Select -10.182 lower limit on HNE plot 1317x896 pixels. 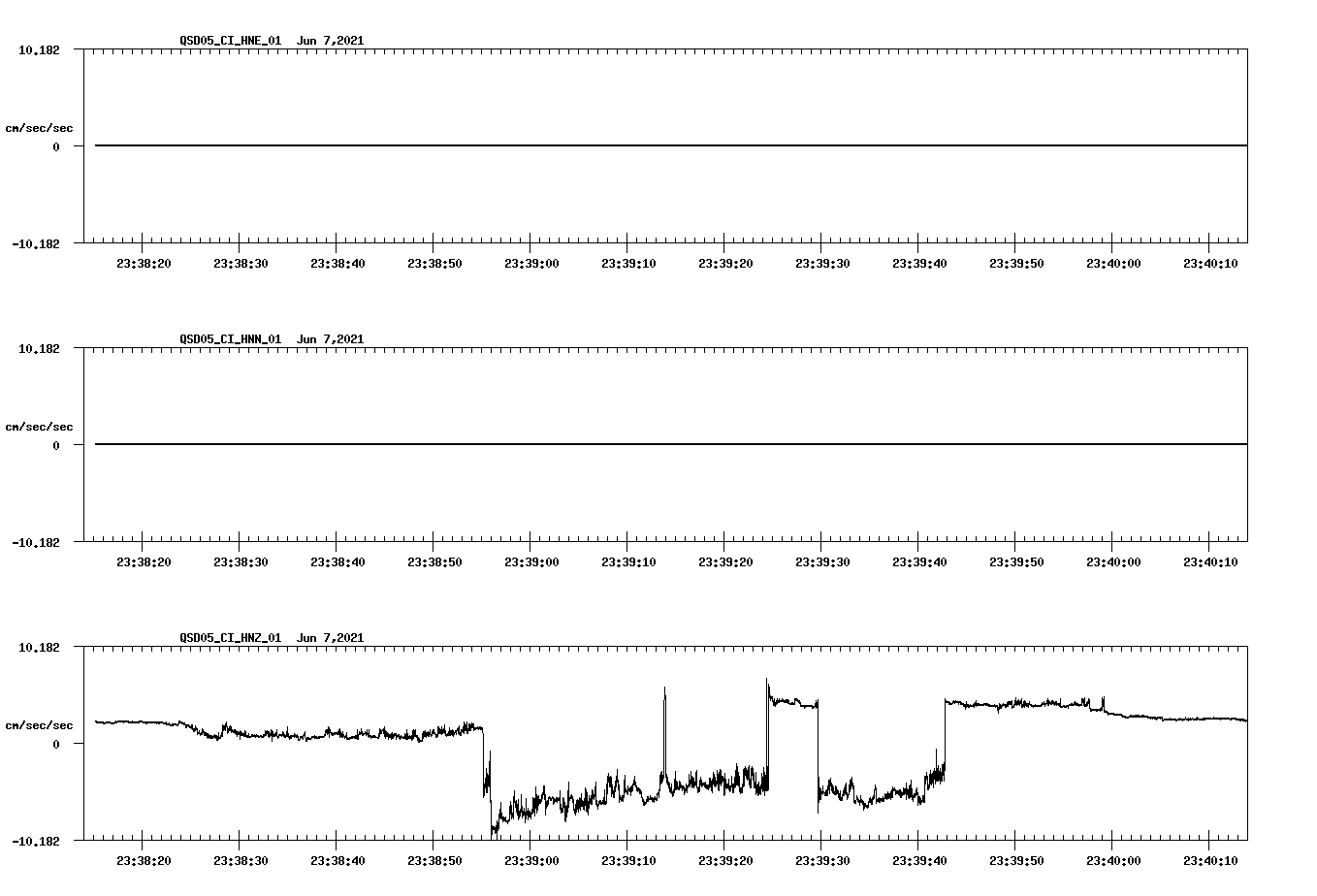click(35, 244)
